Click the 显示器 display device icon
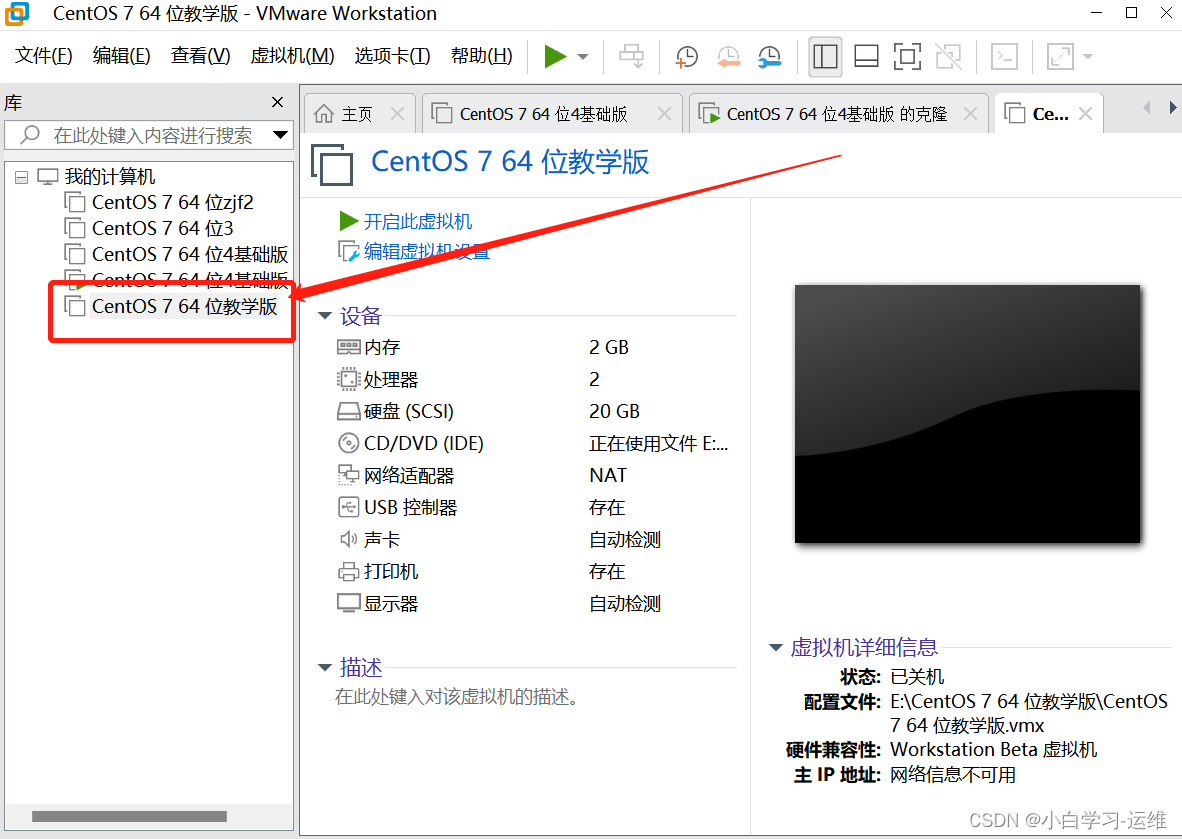The width and height of the screenshot is (1182, 839). (348, 603)
